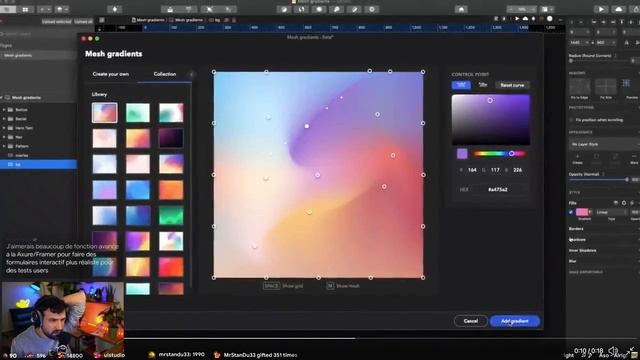Expand the Social layer group in Sketch

4,119
